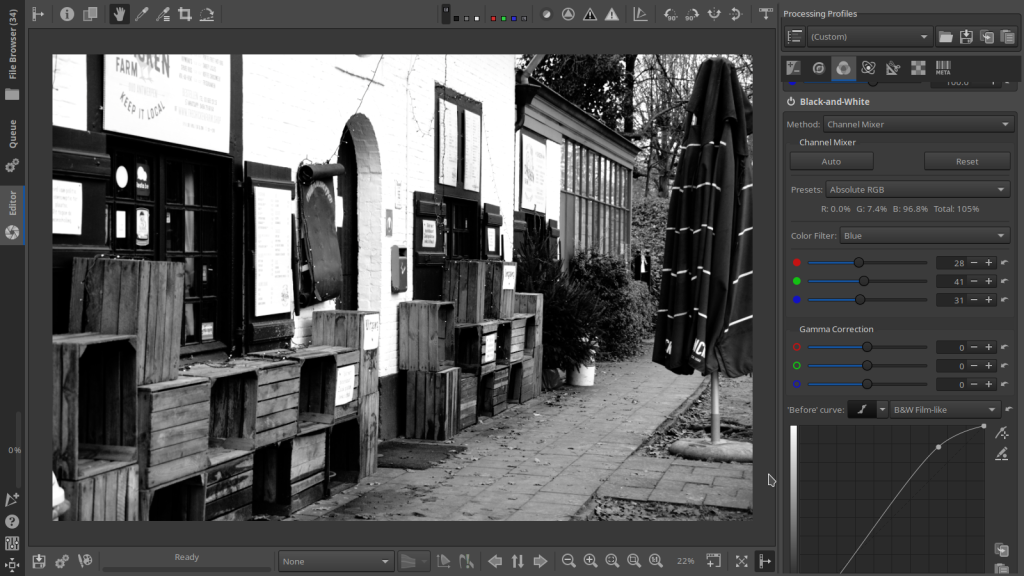The height and width of the screenshot is (576, 1024).
Task: Open next image arrow
Action: (540, 561)
